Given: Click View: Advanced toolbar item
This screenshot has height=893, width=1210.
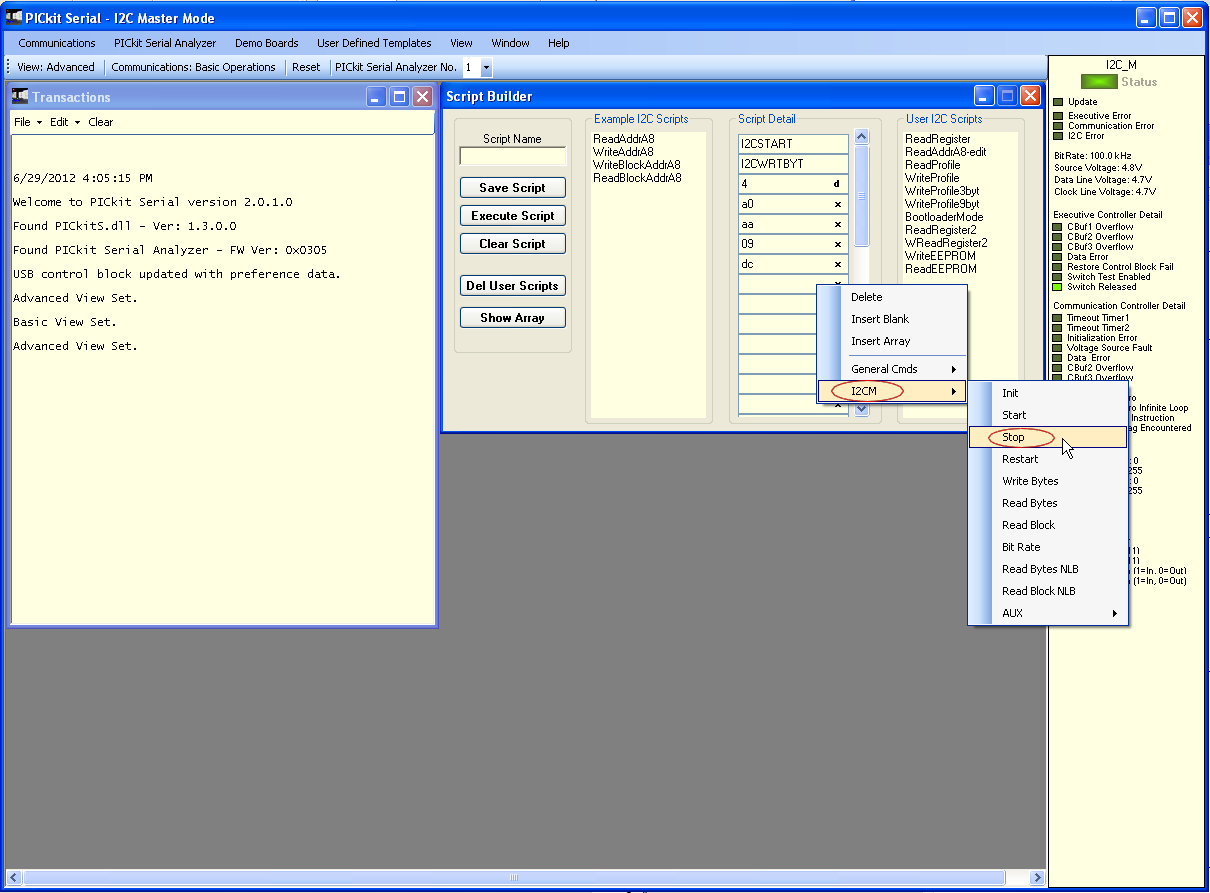Looking at the screenshot, I should (x=56, y=67).
